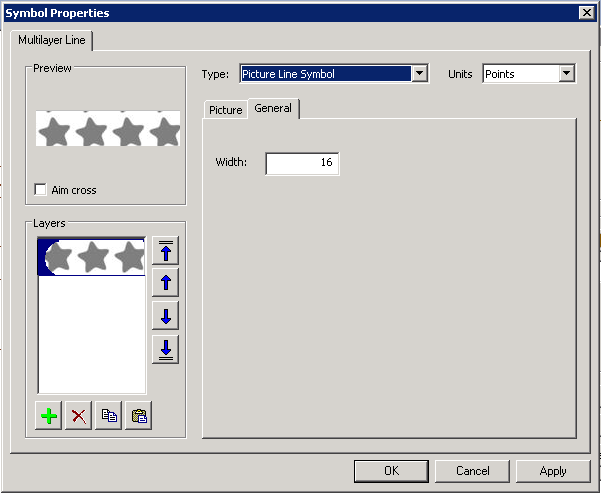
Task: Click the star preview image
Action: click(x=108, y=129)
